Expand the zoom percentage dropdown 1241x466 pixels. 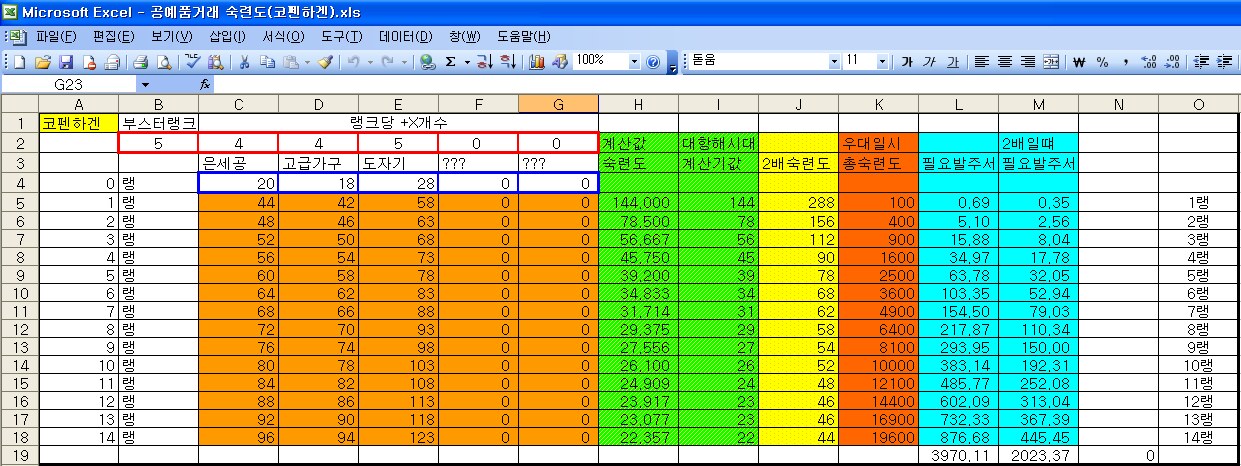pyautogui.click(x=634, y=62)
